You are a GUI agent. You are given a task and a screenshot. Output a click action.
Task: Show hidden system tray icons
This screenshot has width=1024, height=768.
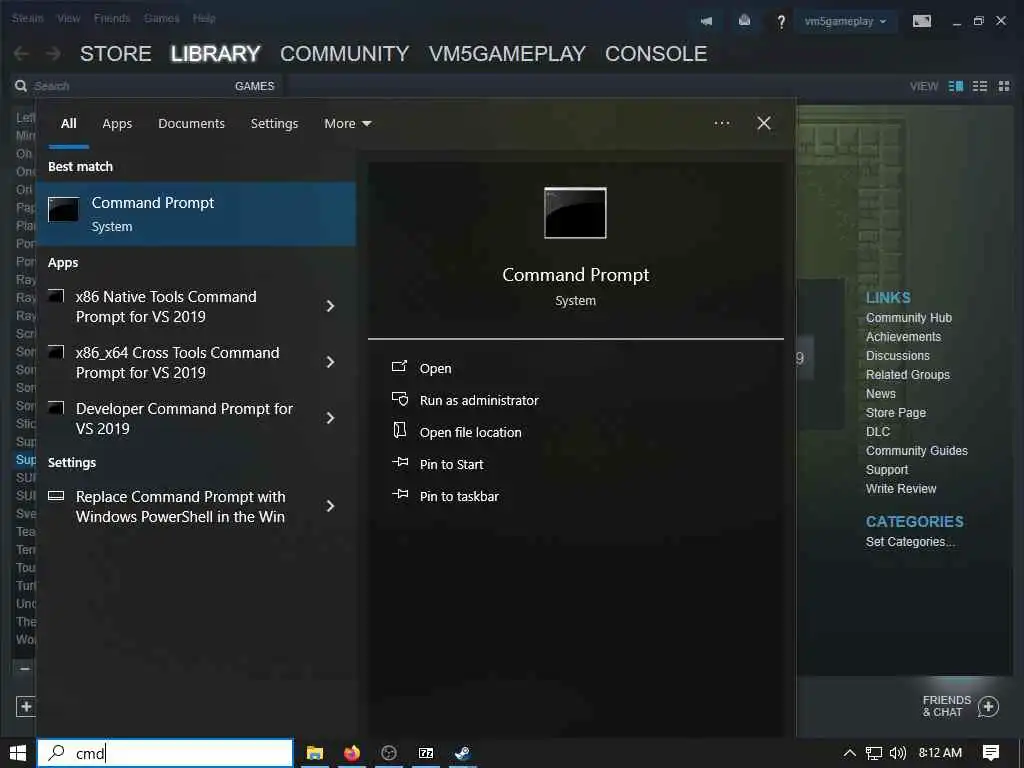tap(849, 753)
